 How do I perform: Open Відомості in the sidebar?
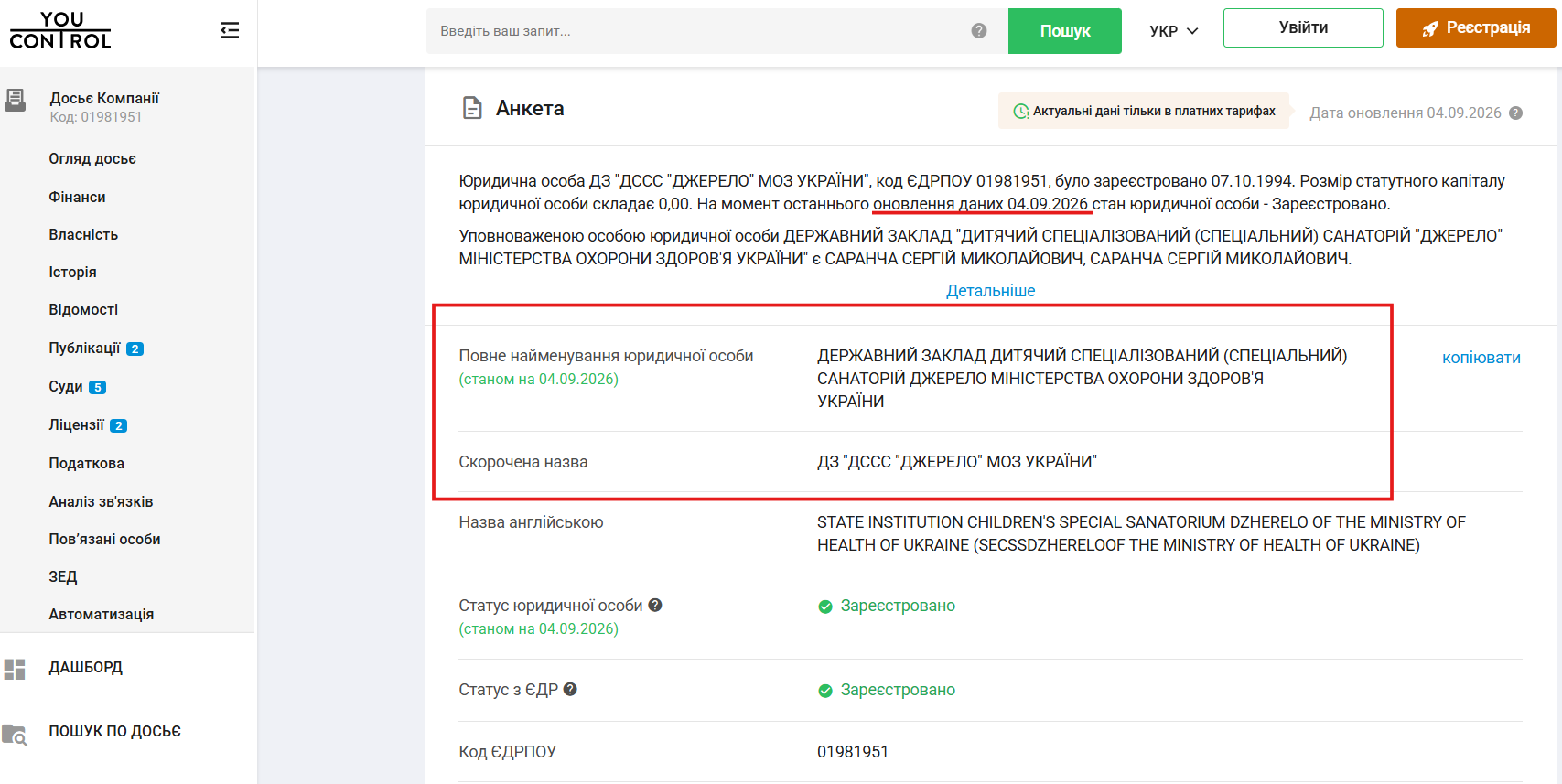83,309
